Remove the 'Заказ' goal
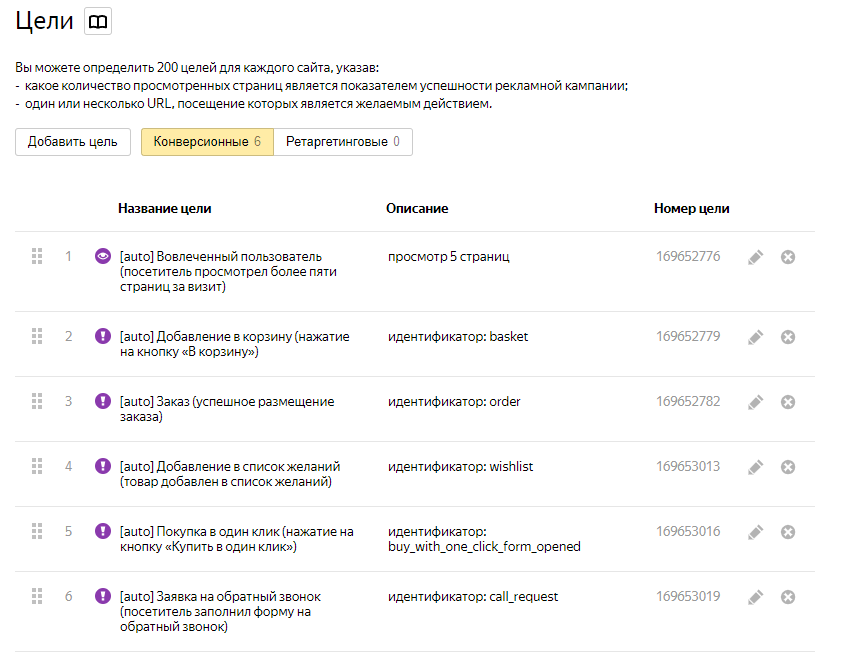The image size is (854, 669). pos(788,402)
